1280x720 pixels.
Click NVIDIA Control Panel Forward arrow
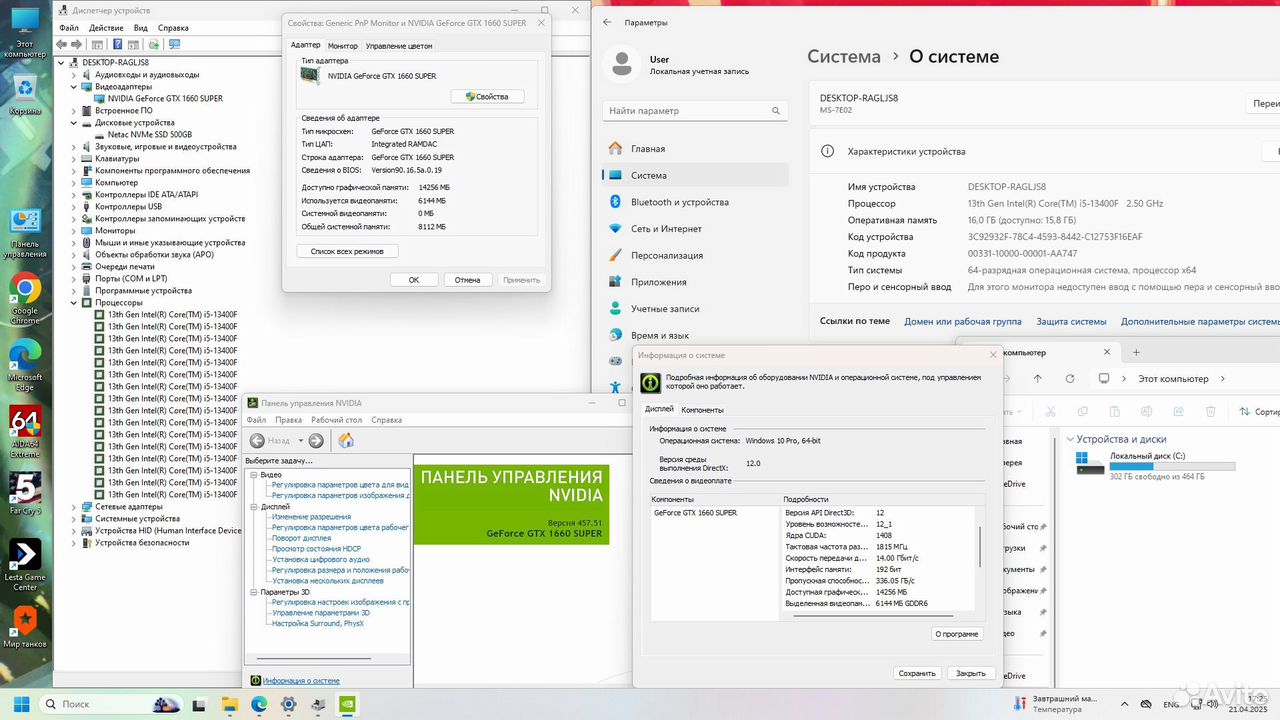click(x=316, y=440)
